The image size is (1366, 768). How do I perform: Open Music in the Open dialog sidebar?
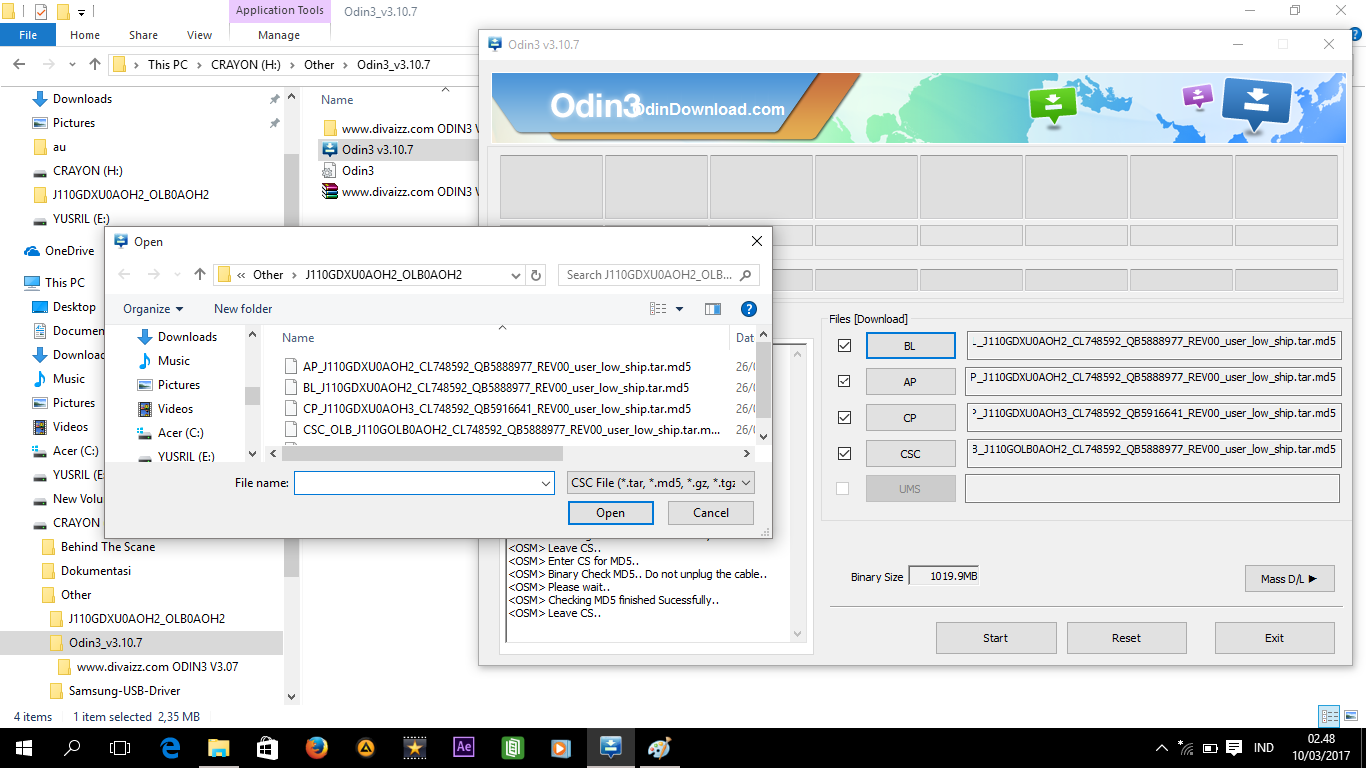[173, 361]
